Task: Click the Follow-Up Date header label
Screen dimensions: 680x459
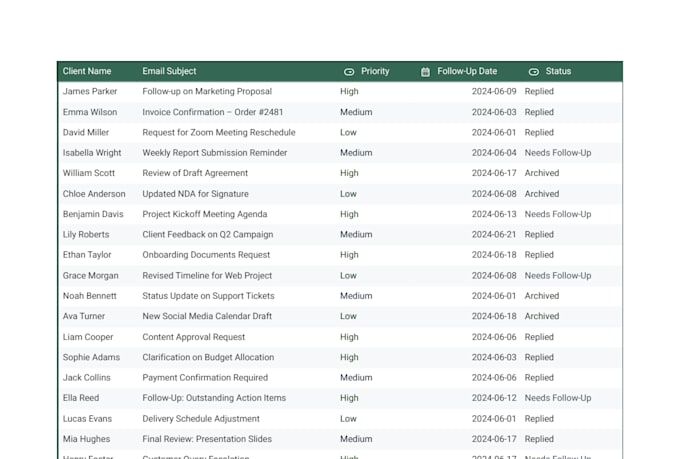Action: tap(467, 71)
